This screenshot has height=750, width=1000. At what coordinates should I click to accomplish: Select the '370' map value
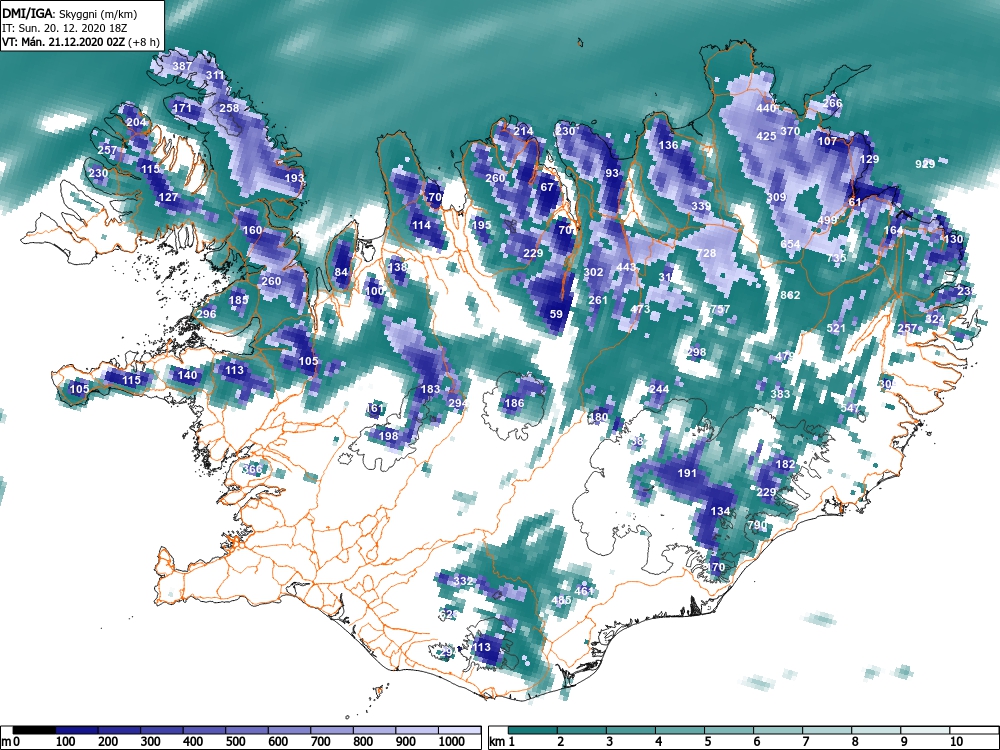[x=790, y=131]
